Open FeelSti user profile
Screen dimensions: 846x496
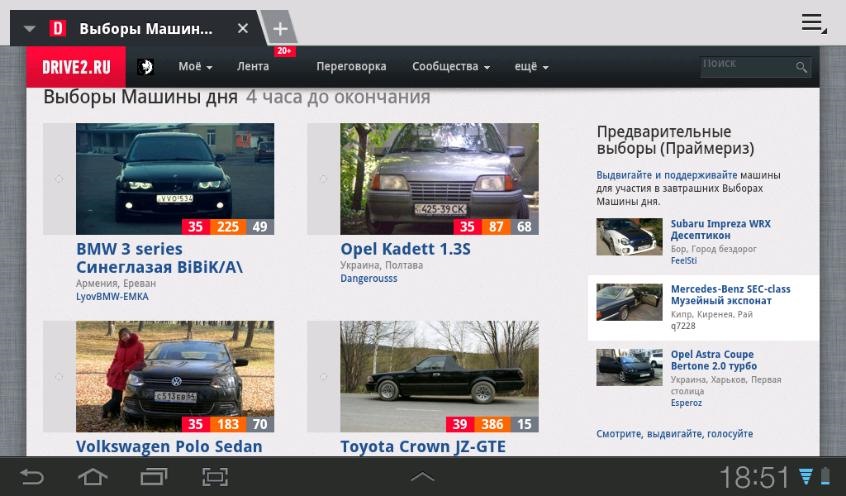[684, 261]
